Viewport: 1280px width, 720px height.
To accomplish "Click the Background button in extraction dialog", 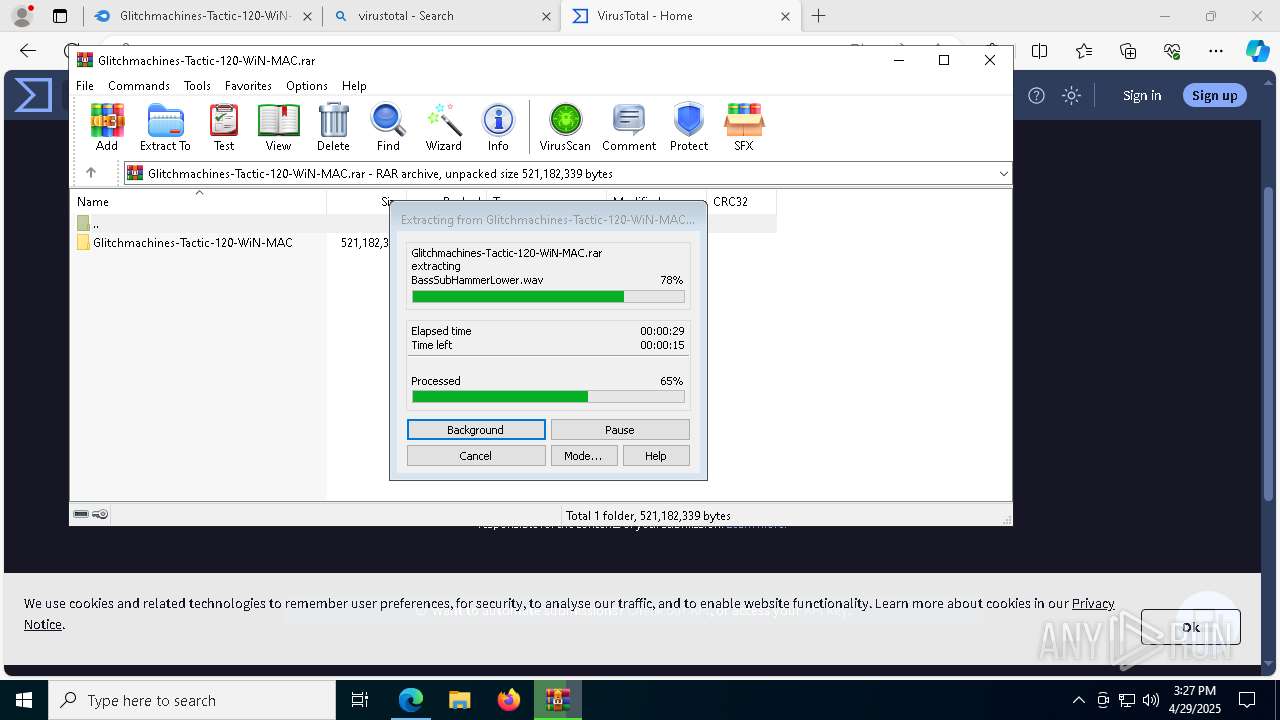I will (x=476, y=430).
